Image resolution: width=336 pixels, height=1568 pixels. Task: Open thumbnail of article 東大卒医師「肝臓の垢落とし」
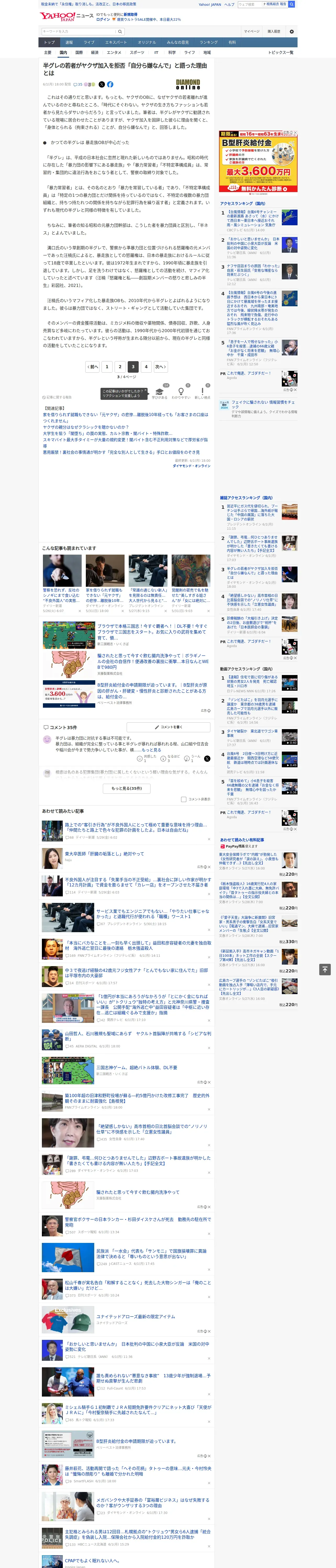[52, 858]
